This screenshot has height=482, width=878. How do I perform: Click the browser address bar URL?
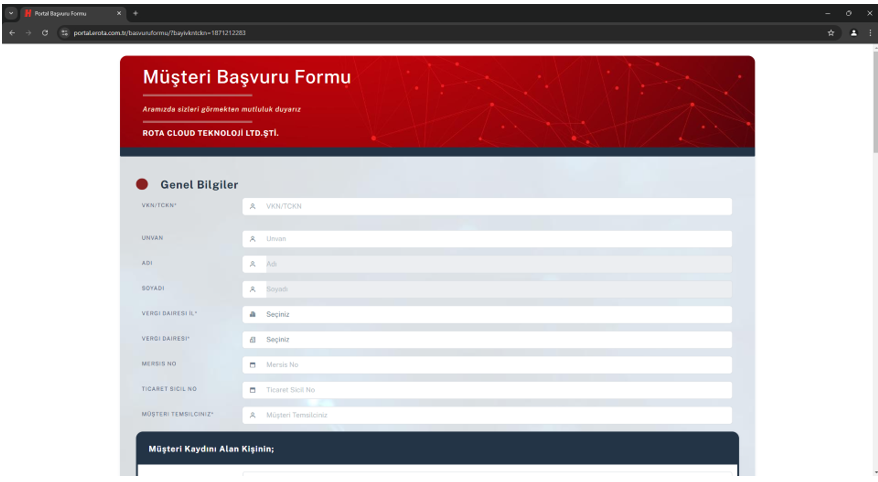click(x=160, y=33)
